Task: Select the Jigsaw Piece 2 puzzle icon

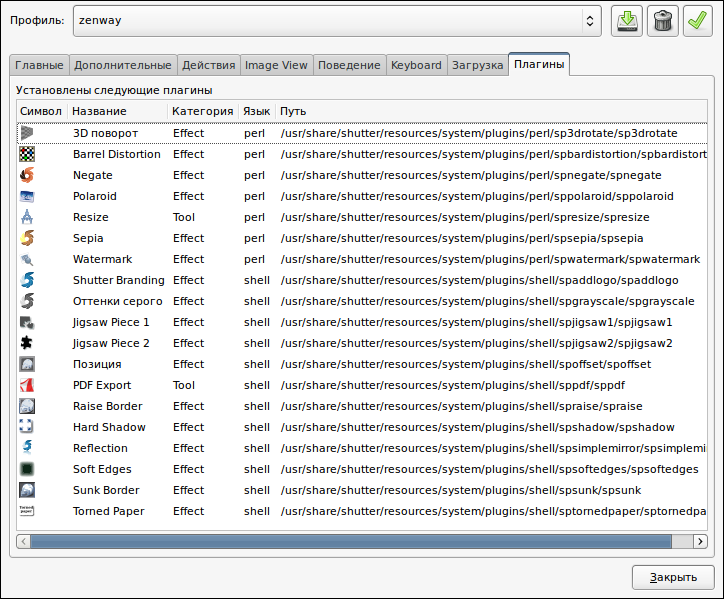Action: point(27,343)
